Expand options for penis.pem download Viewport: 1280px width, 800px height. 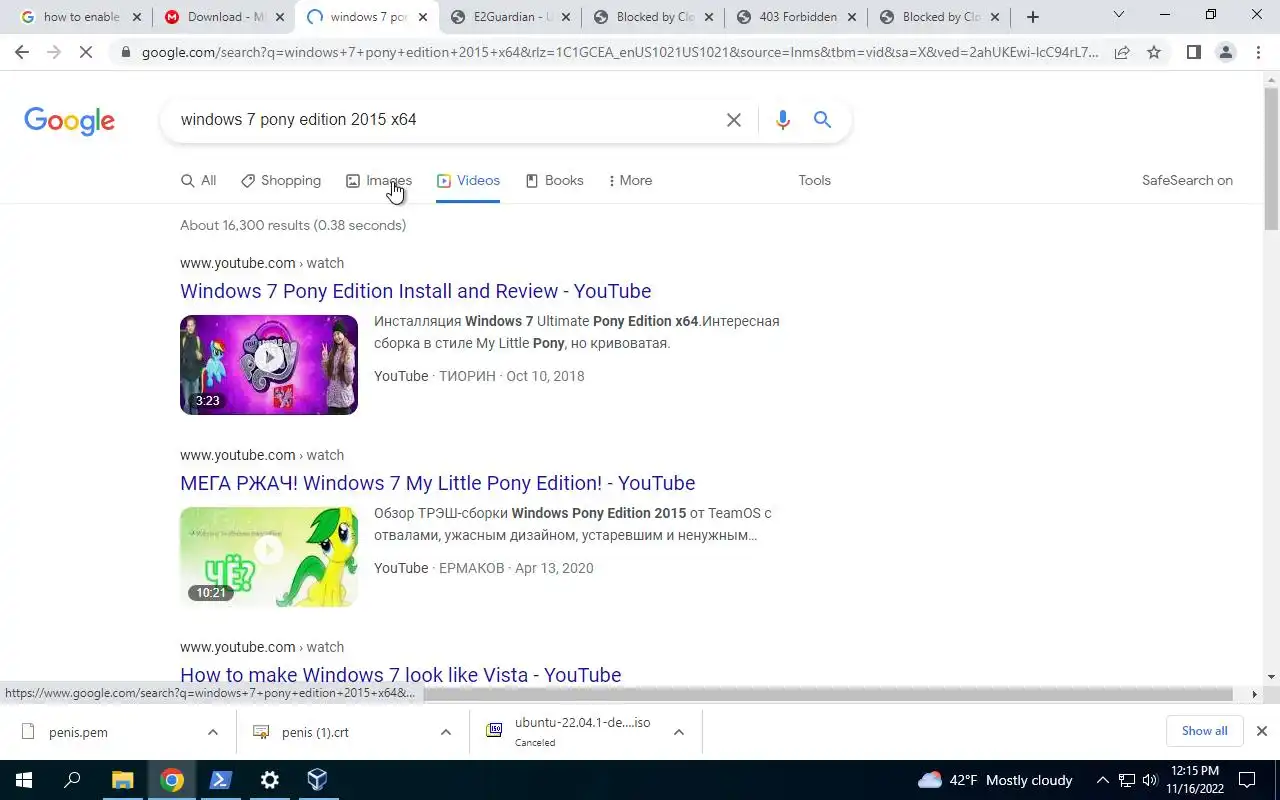[212, 732]
